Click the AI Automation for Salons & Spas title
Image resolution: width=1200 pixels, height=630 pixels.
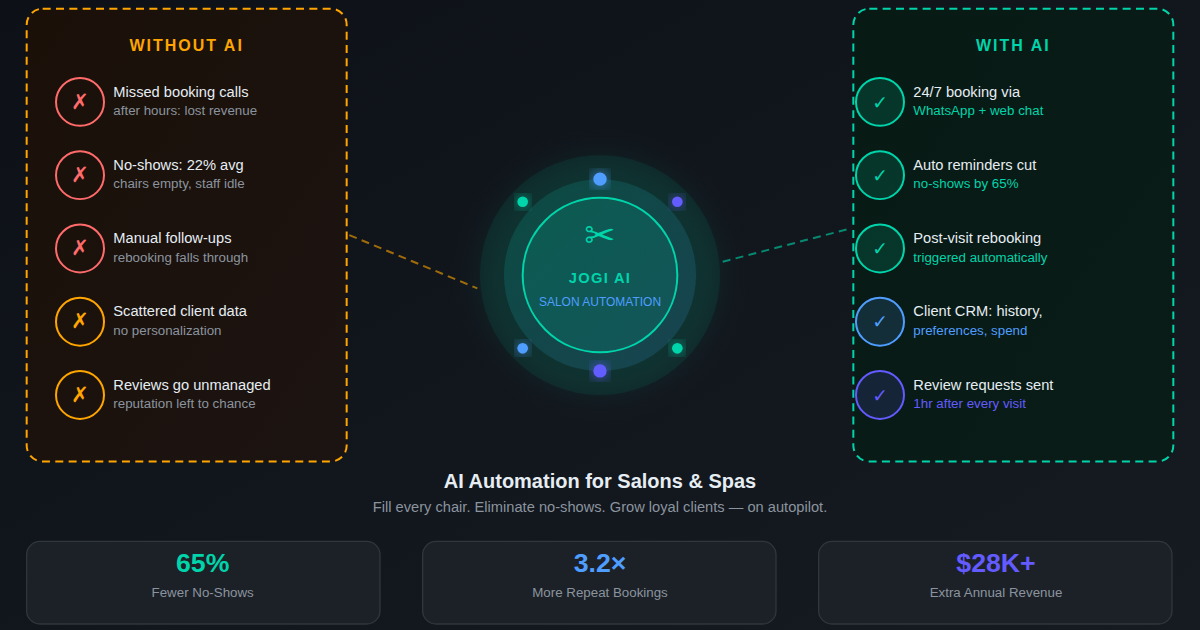coord(600,481)
